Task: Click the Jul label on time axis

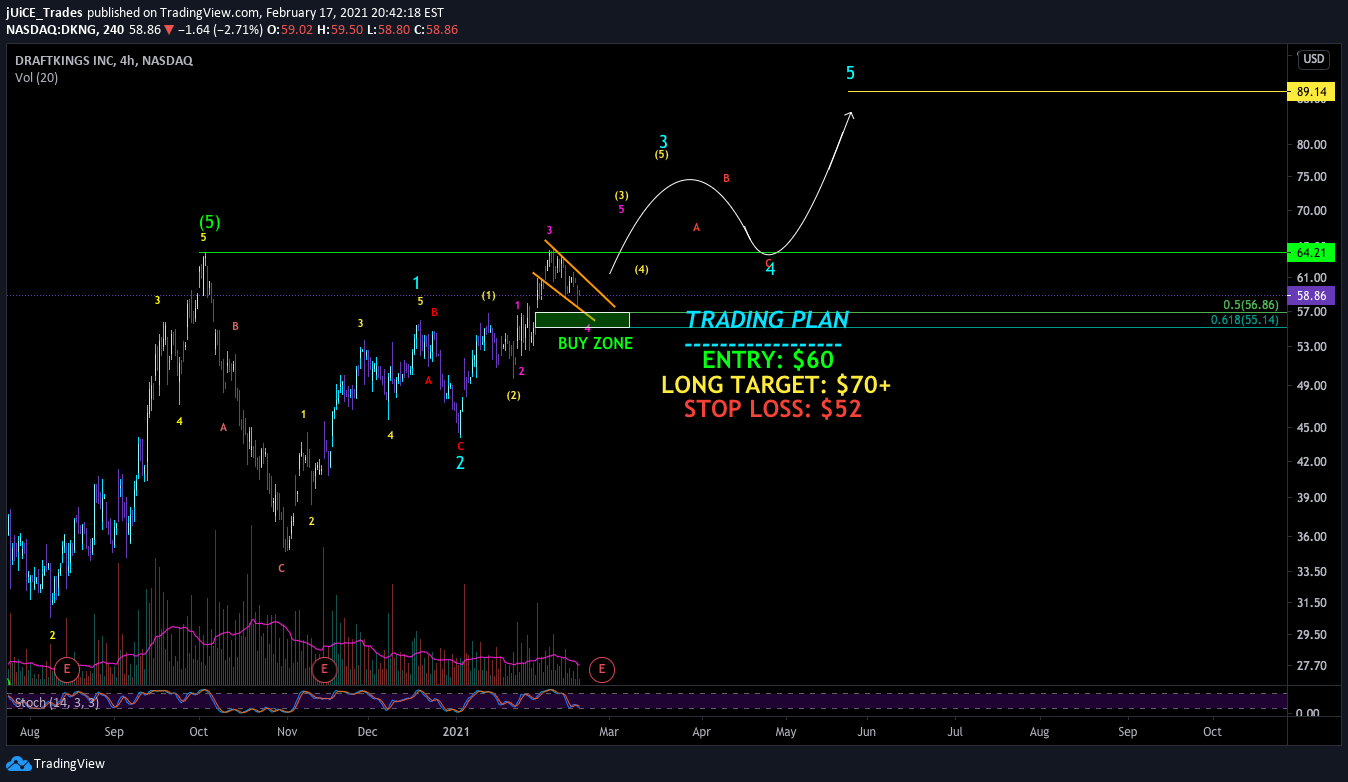Action: [955, 732]
